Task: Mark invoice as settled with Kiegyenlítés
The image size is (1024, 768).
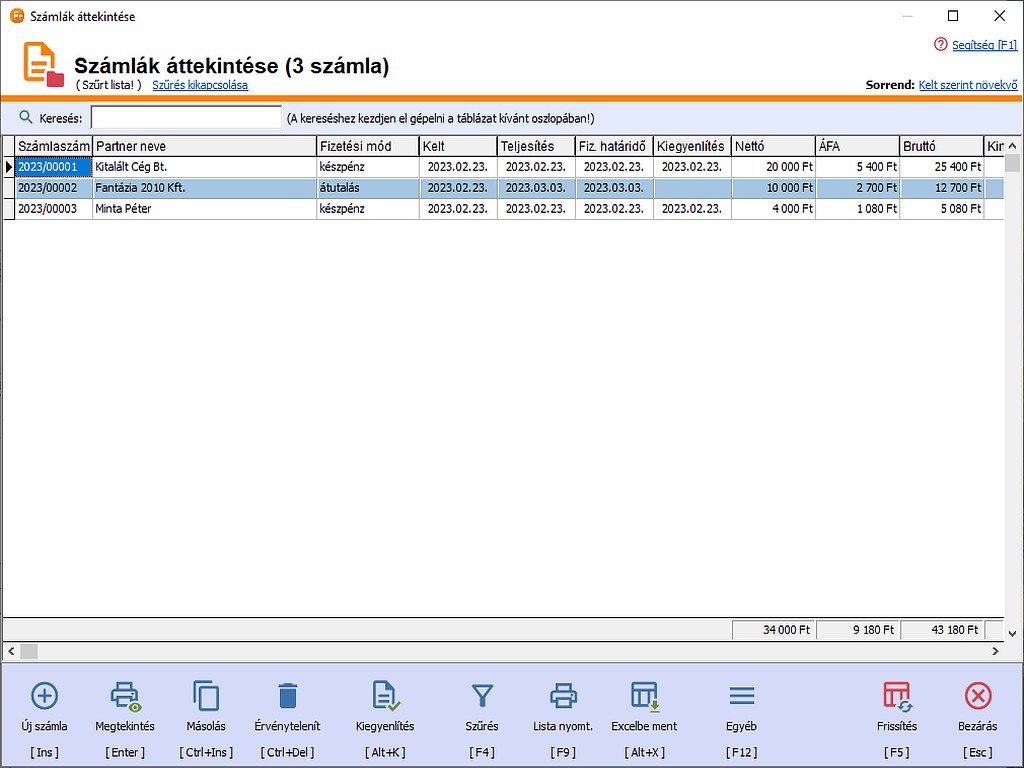Action: pos(385,696)
